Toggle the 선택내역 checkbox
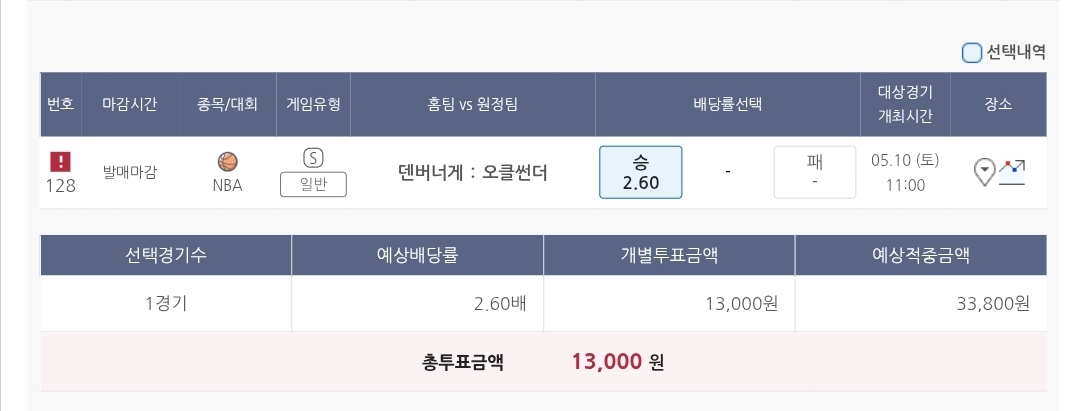This screenshot has width=1079, height=411. tap(972, 52)
